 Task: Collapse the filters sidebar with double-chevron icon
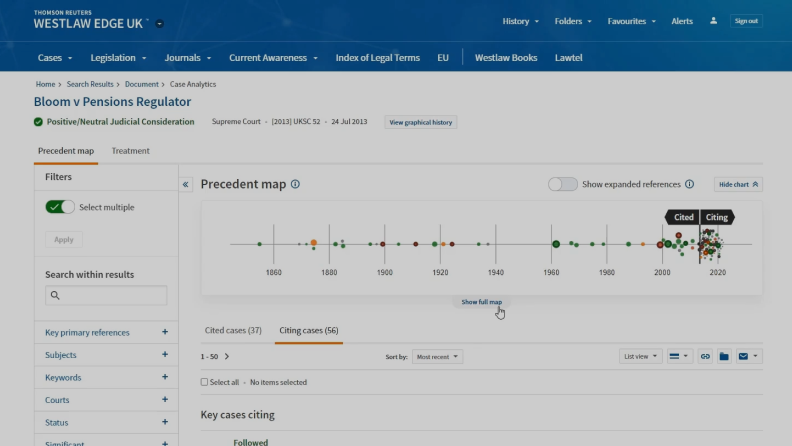[x=187, y=185]
